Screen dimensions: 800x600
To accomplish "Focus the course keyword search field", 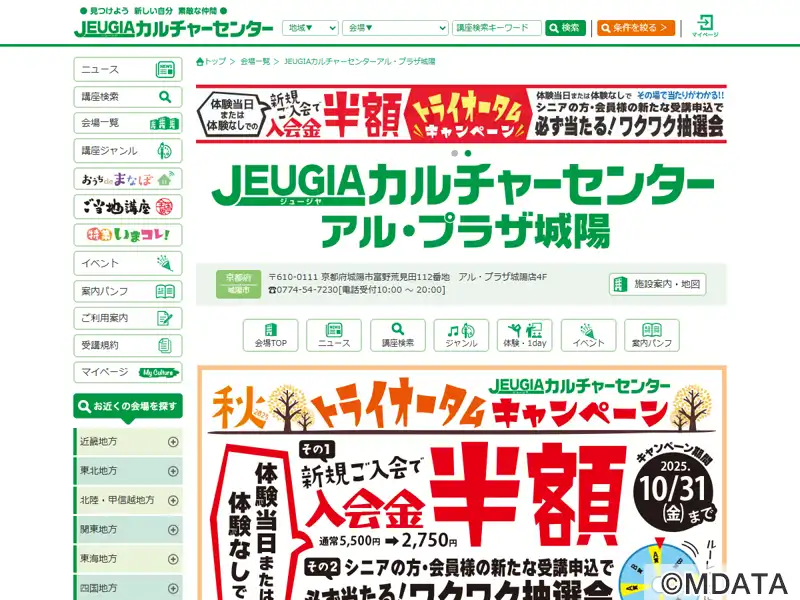I will point(496,28).
